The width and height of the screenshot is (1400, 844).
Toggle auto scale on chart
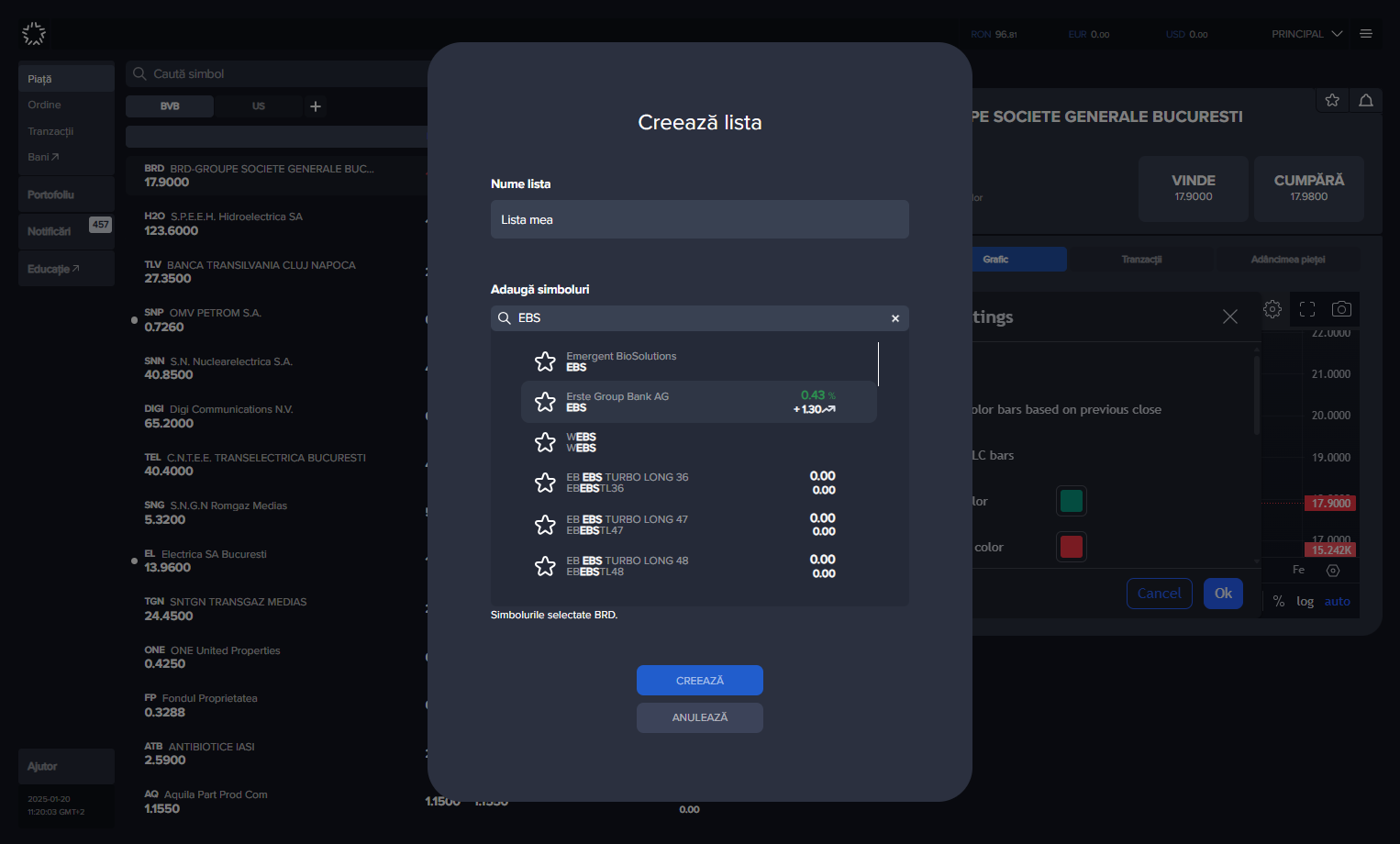coord(1338,602)
